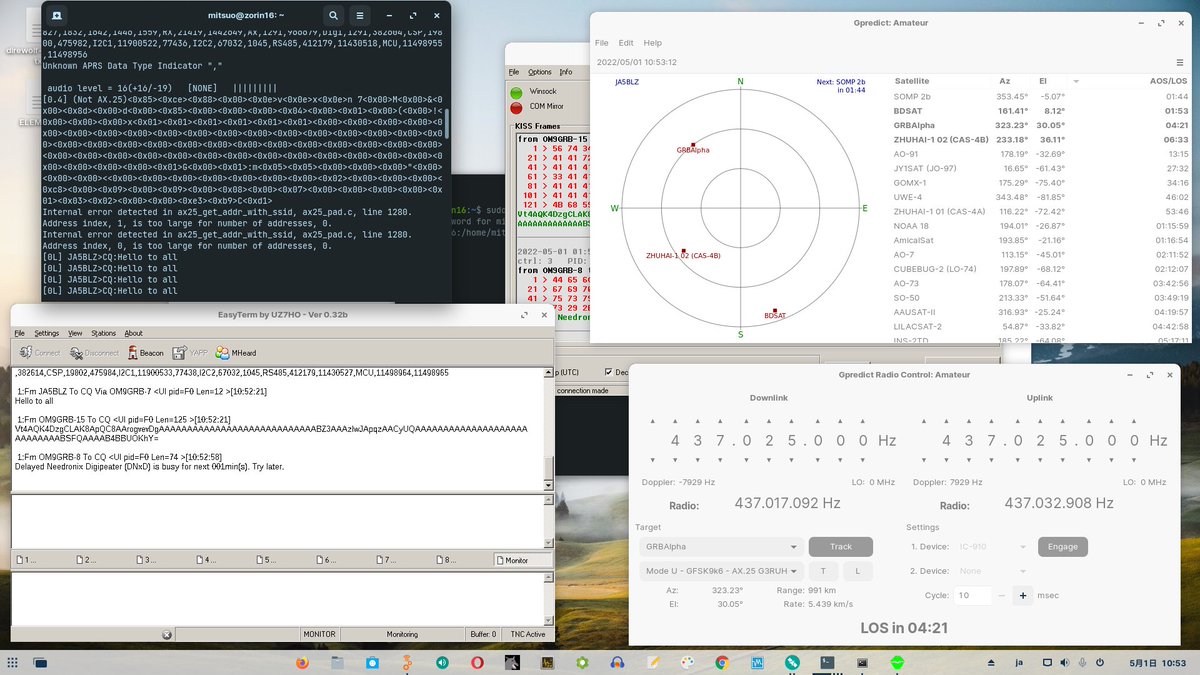1200x675 pixels.
Task: Open Opera browser from the taskbar
Action: pos(478,662)
